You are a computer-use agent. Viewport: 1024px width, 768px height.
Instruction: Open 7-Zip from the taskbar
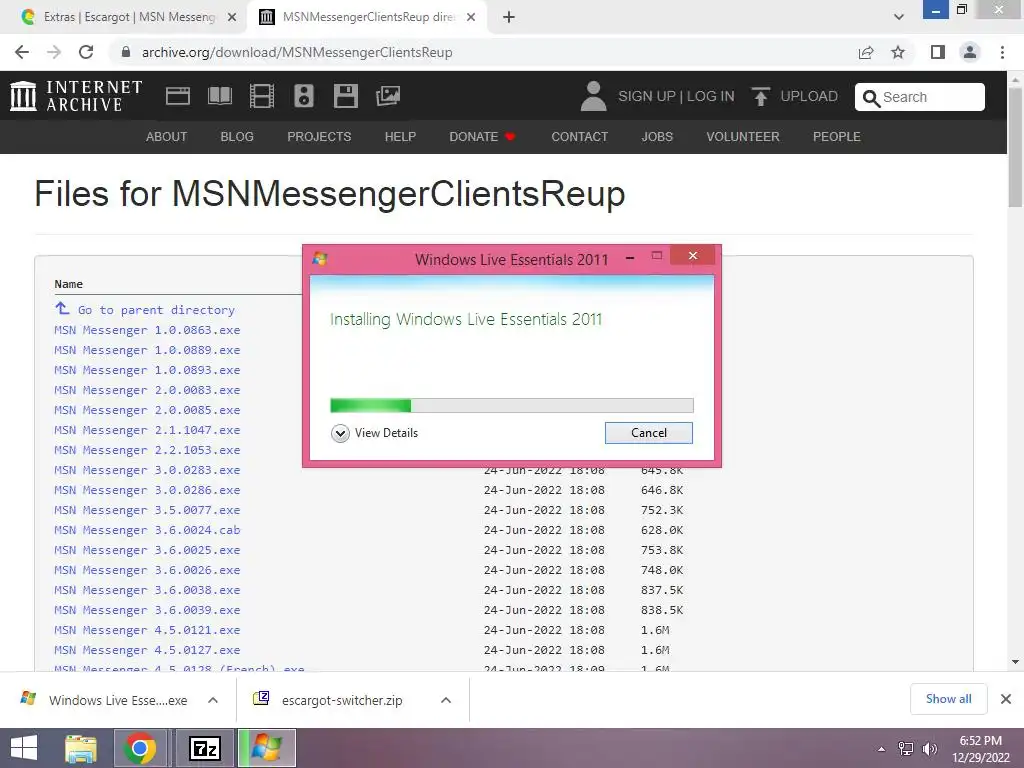pos(204,748)
